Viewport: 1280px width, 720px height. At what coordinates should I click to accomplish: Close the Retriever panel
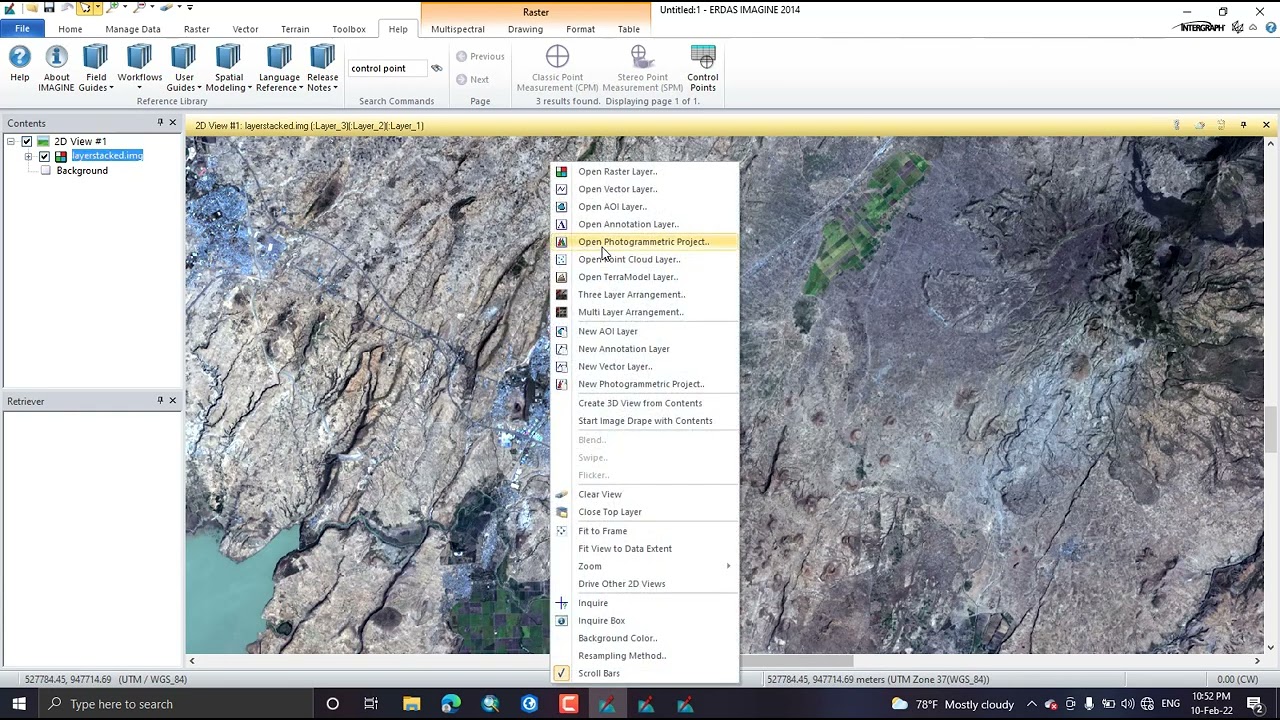172,401
